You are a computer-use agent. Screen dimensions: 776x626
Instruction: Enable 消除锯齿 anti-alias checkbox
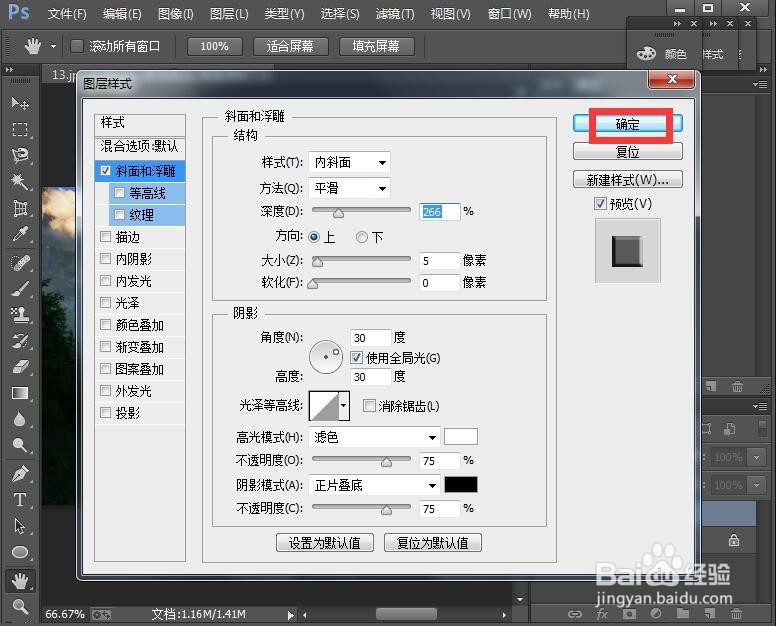click(369, 406)
